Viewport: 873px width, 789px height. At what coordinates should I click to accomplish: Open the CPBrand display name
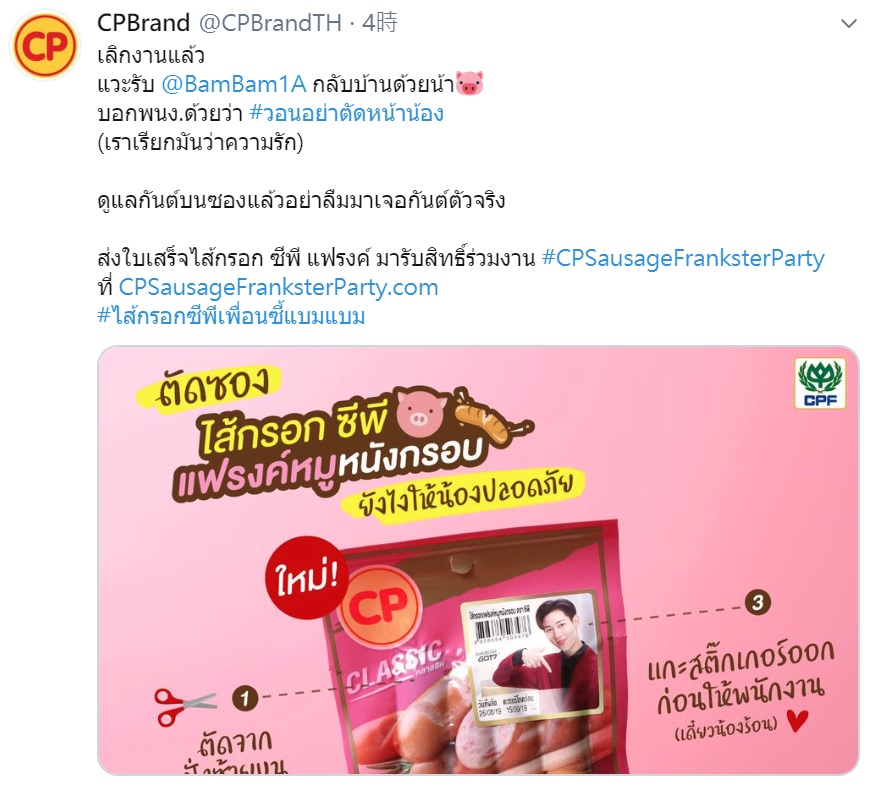(x=144, y=23)
